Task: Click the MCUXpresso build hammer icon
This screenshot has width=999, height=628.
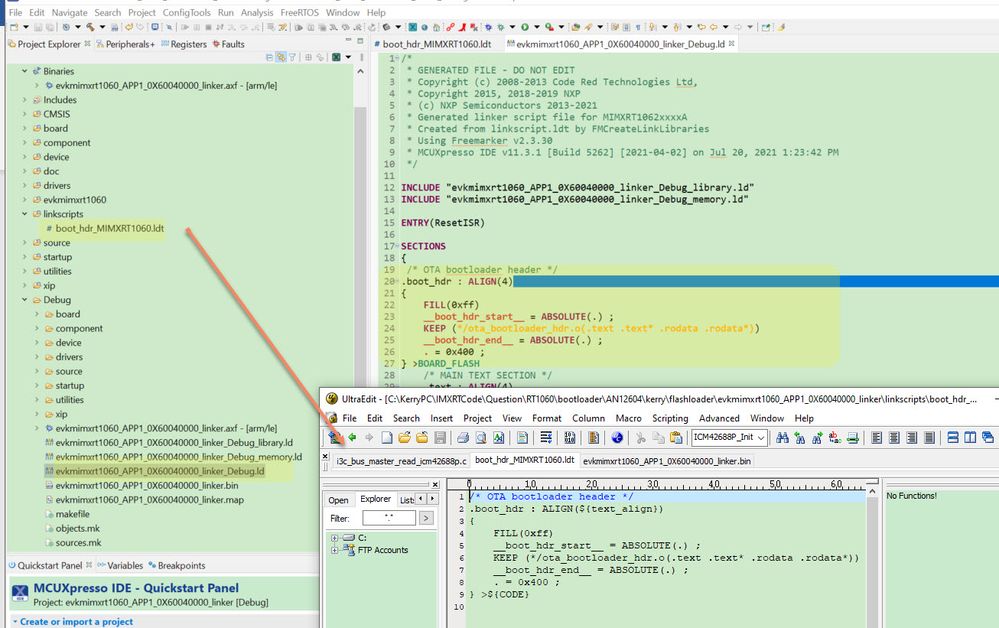Action: pyautogui.click(x=90, y=27)
